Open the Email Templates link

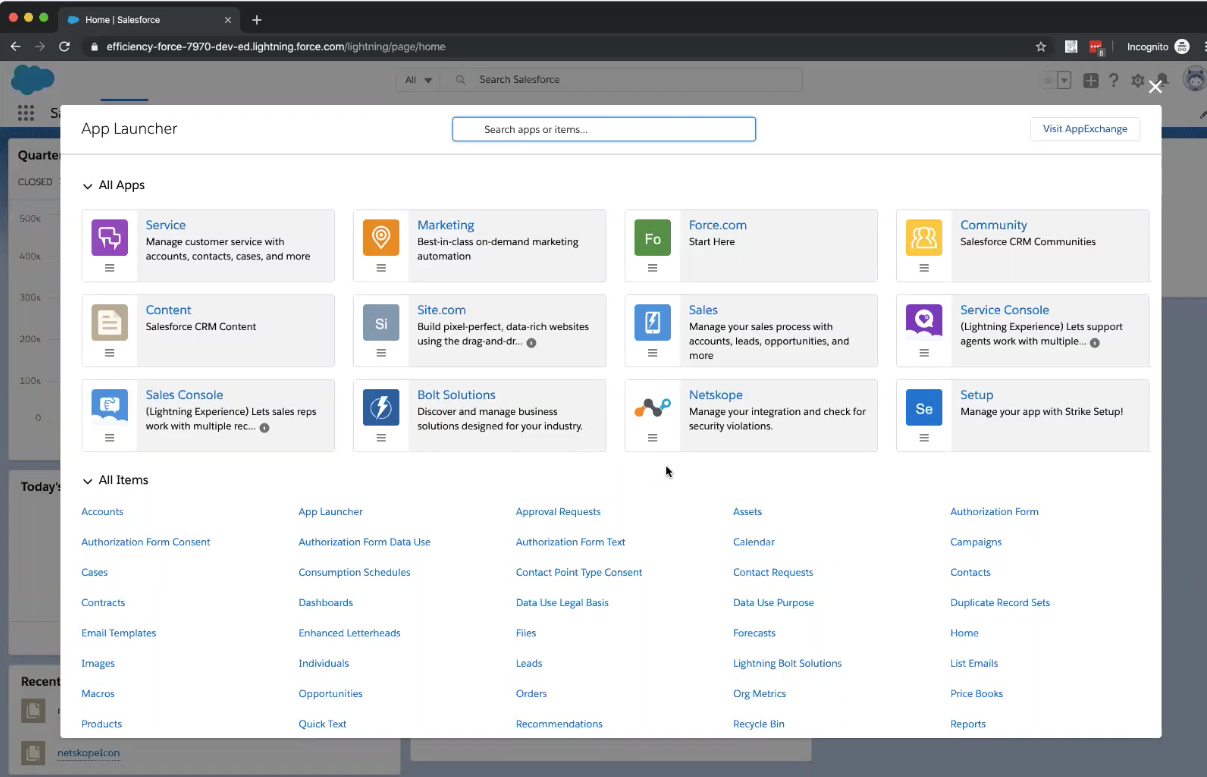coord(118,632)
